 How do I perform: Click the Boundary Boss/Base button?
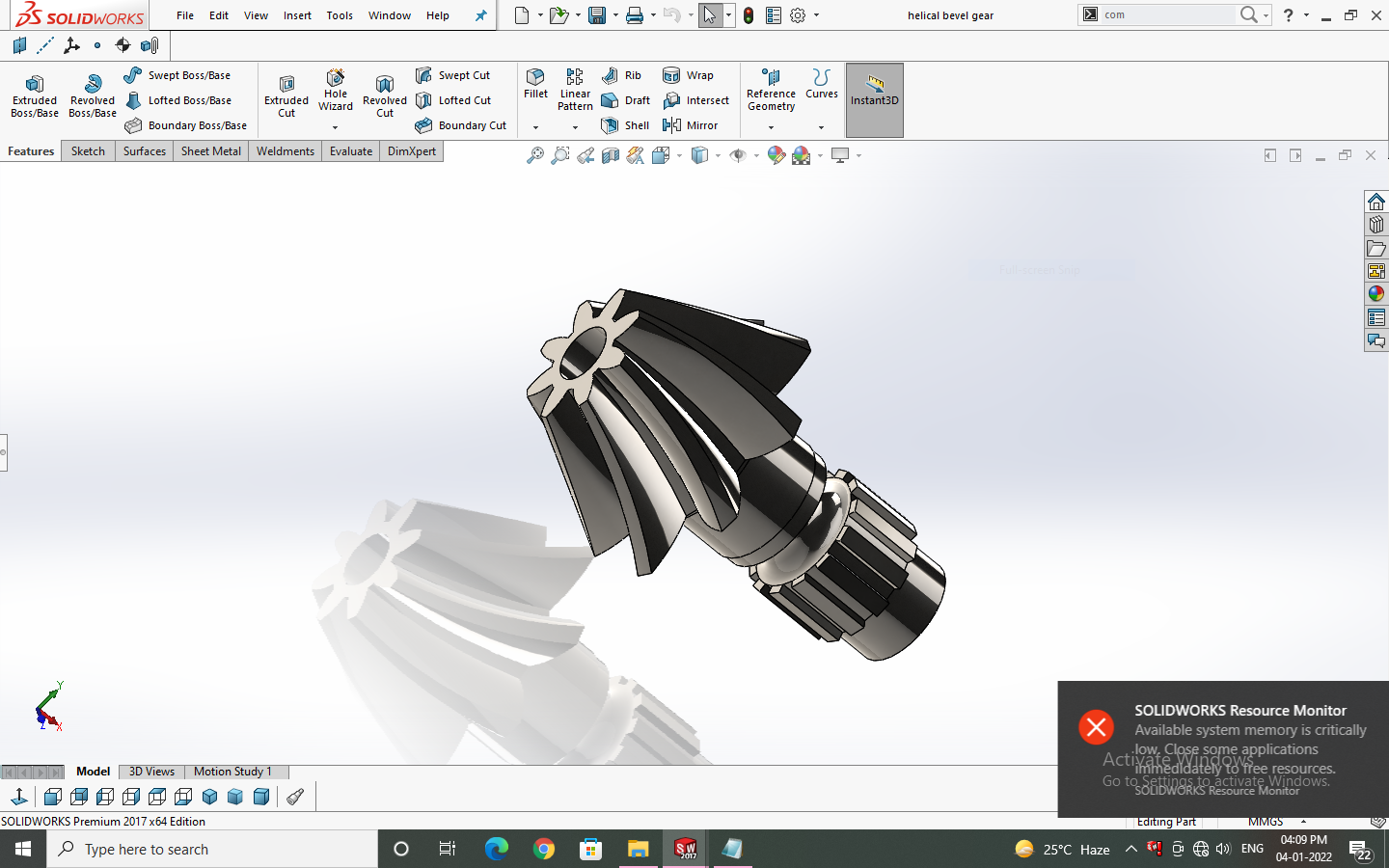click(185, 125)
